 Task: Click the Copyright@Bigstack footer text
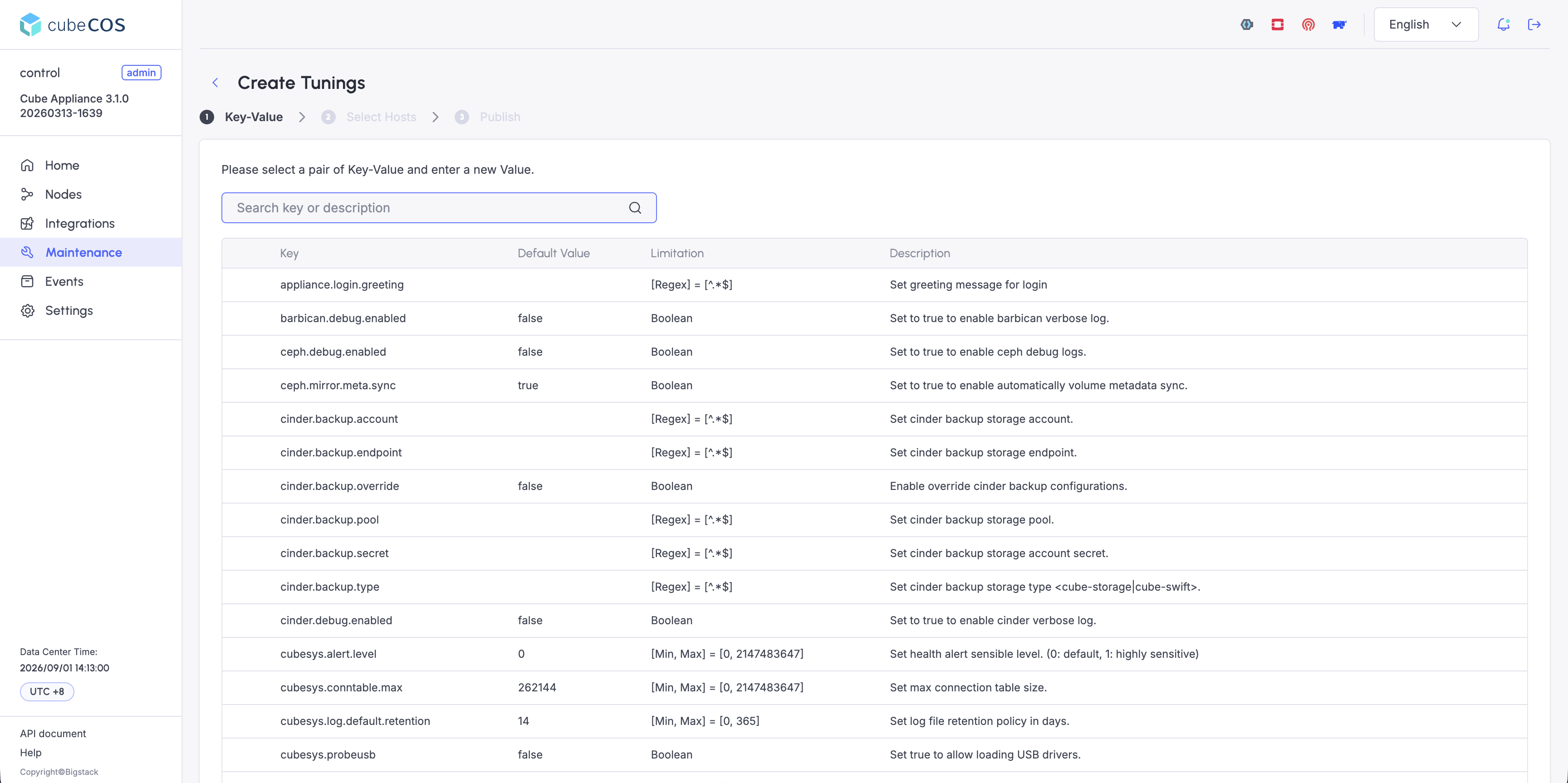pyautogui.click(x=59, y=772)
